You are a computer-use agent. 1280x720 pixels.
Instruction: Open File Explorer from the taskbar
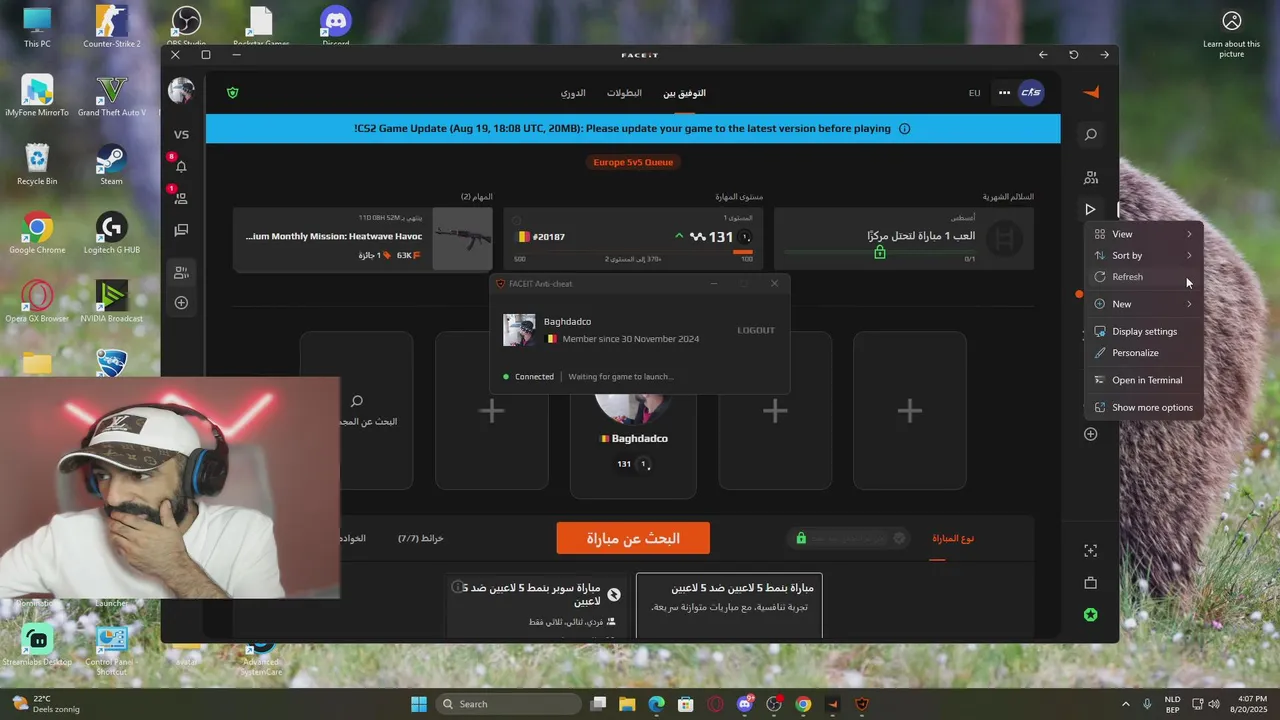pos(626,704)
